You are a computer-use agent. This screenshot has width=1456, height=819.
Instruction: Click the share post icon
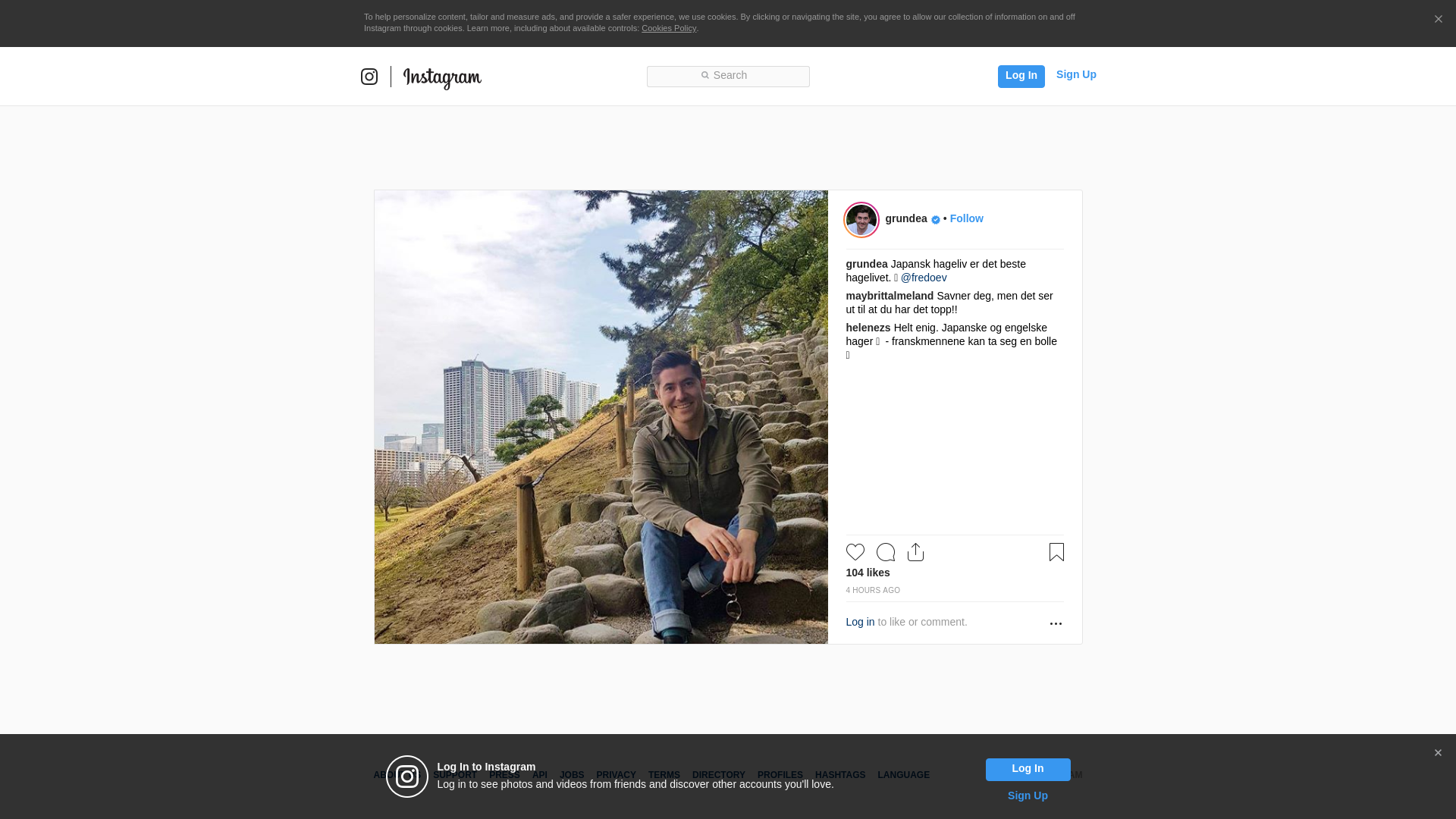[915, 552]
